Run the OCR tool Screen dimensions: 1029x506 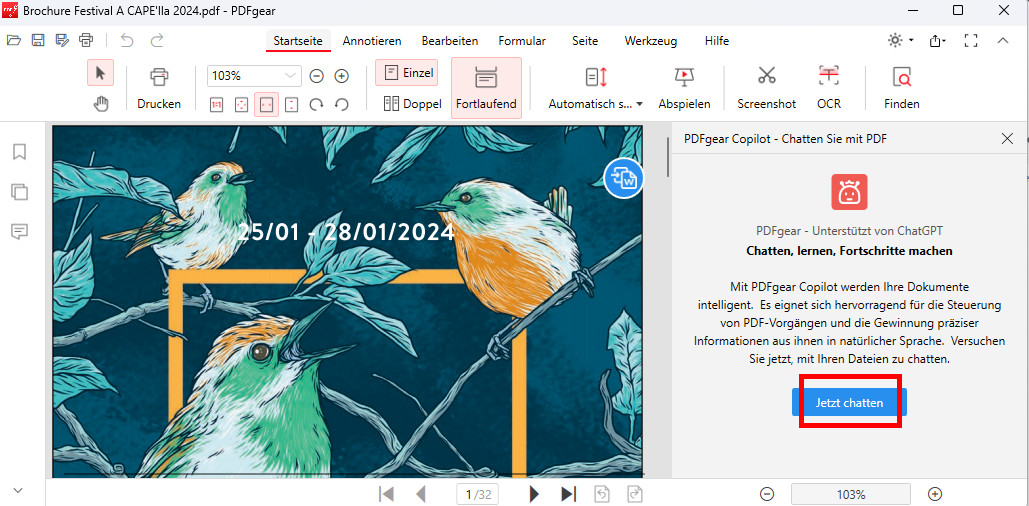pyautogui.click(x=829, y=88)
